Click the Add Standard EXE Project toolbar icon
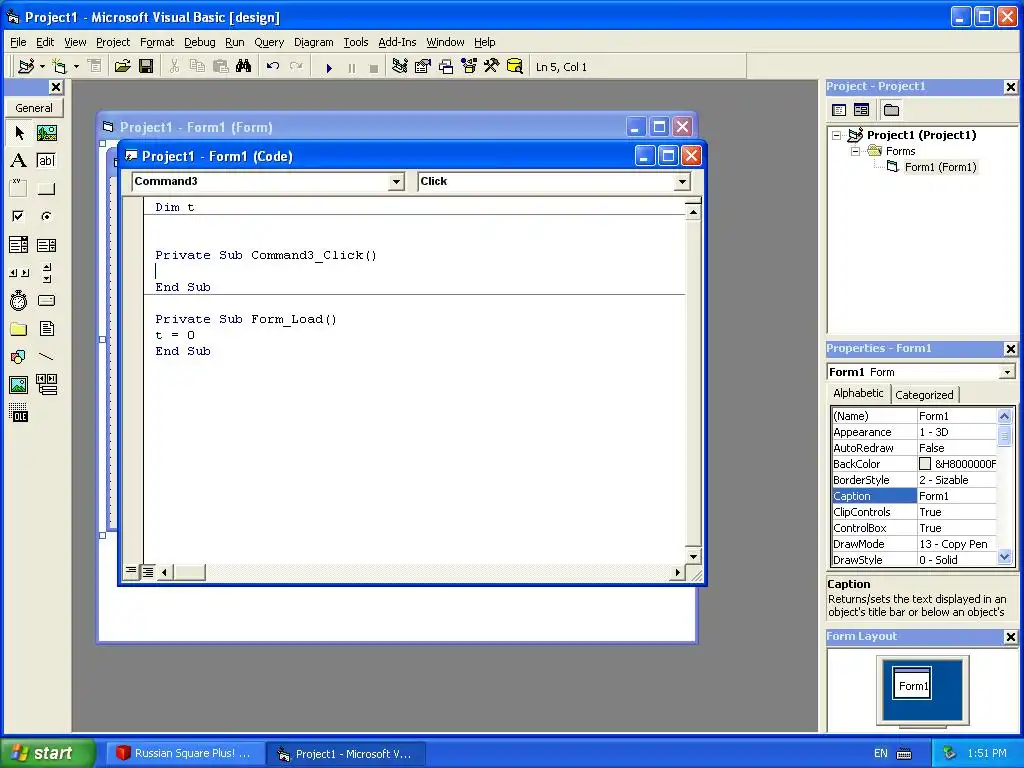Screen dimensions: 1024x768 pyautogui.click(x=26, y=67)
